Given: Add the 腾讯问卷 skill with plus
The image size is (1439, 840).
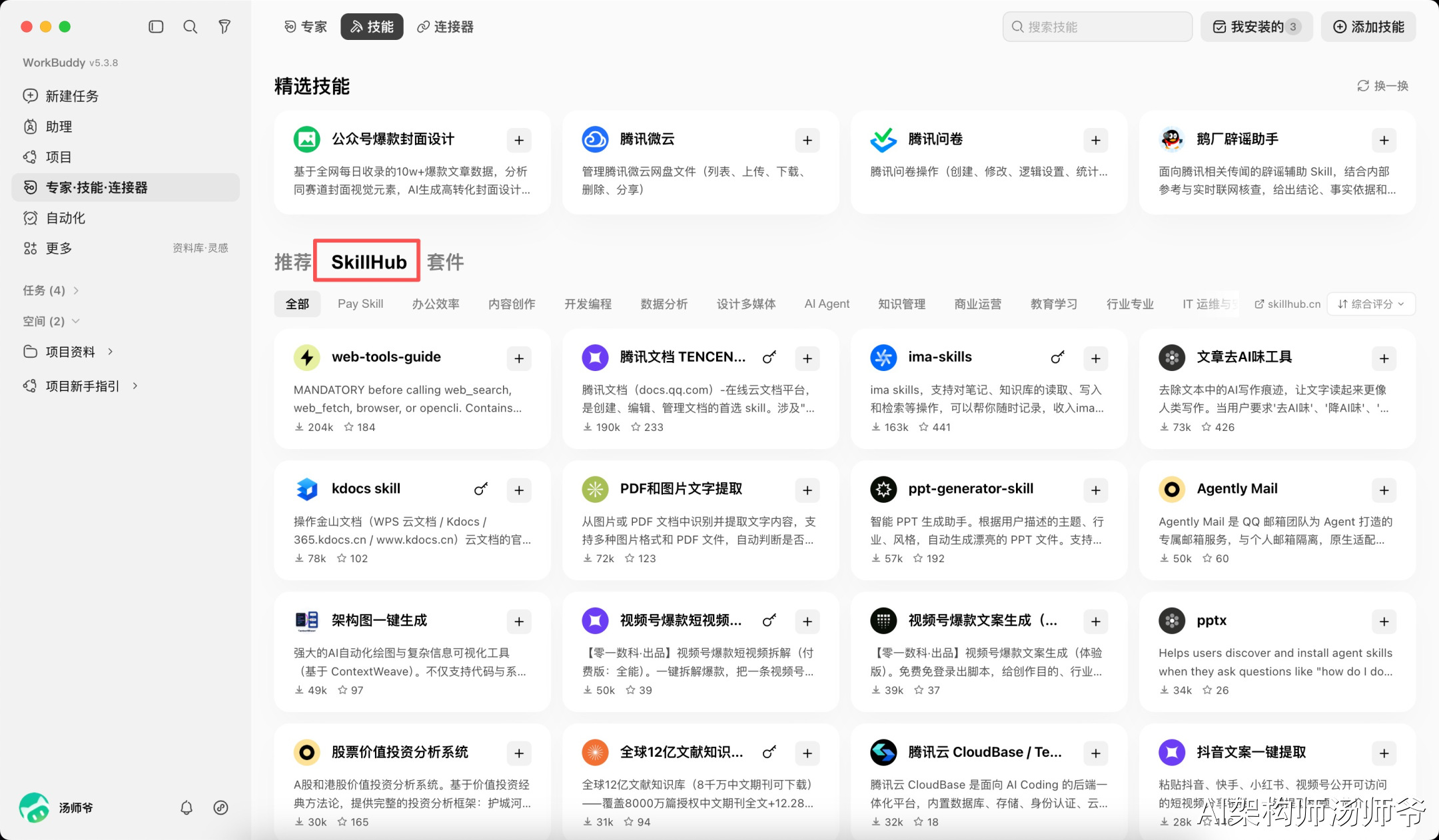Looking at the screenshot, I should (1096, 140).
